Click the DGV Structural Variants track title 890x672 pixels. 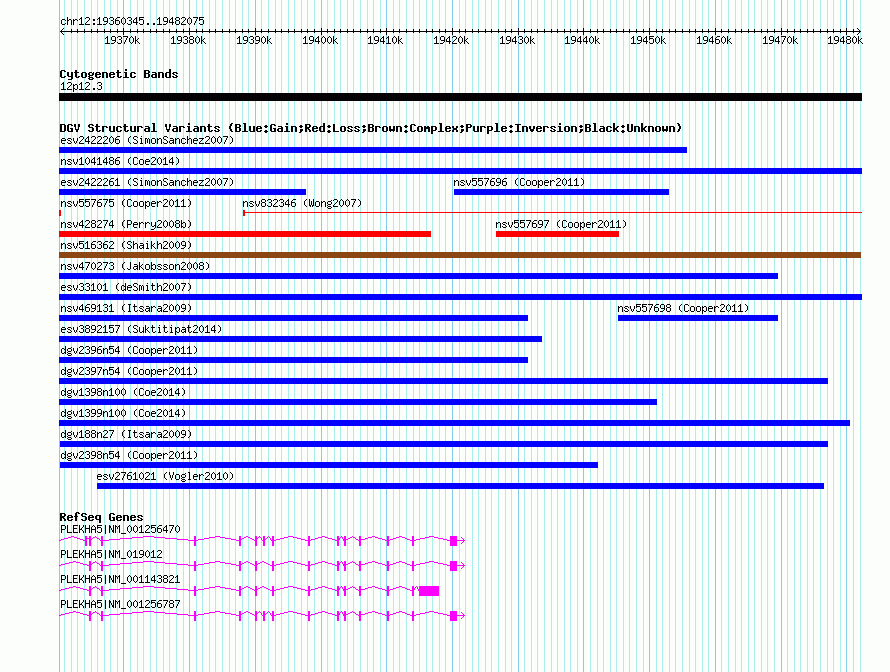pyautogui.click(x=371, y=128)
